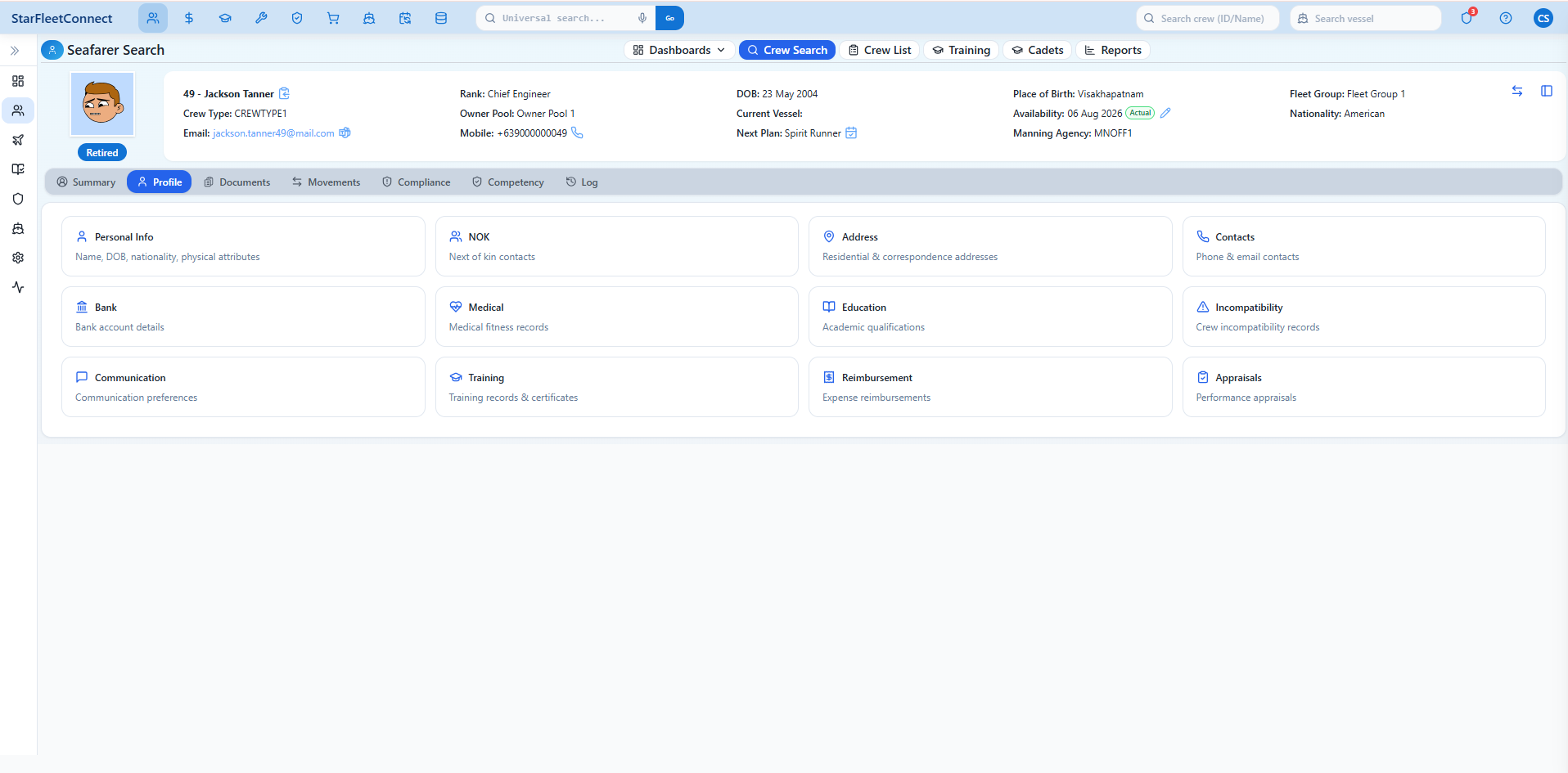
Task: Select the Log tab
Action: [582, 182]
